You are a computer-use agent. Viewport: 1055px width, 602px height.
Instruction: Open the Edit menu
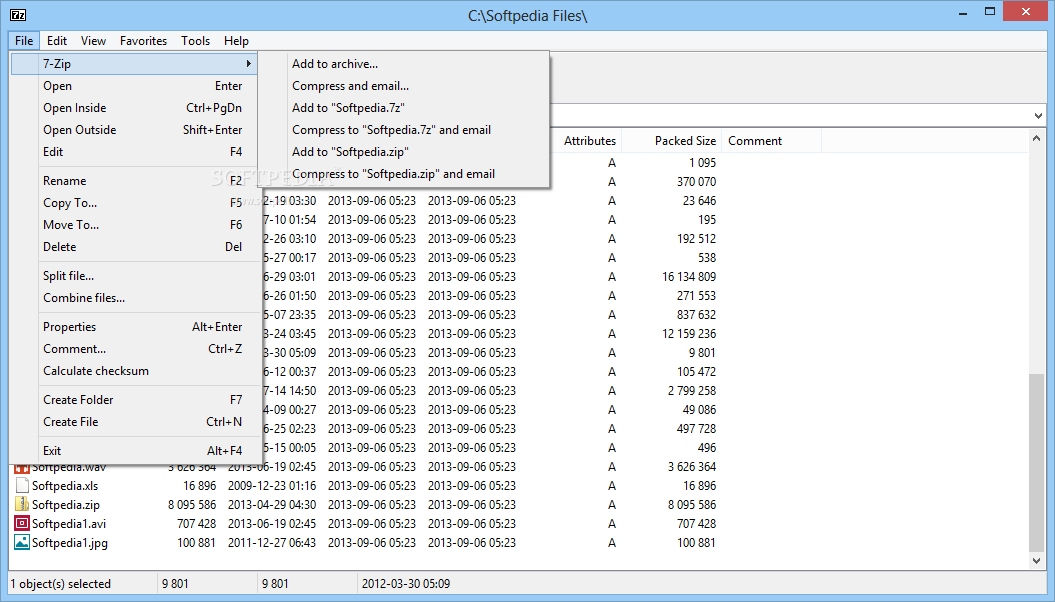point(57,40)
